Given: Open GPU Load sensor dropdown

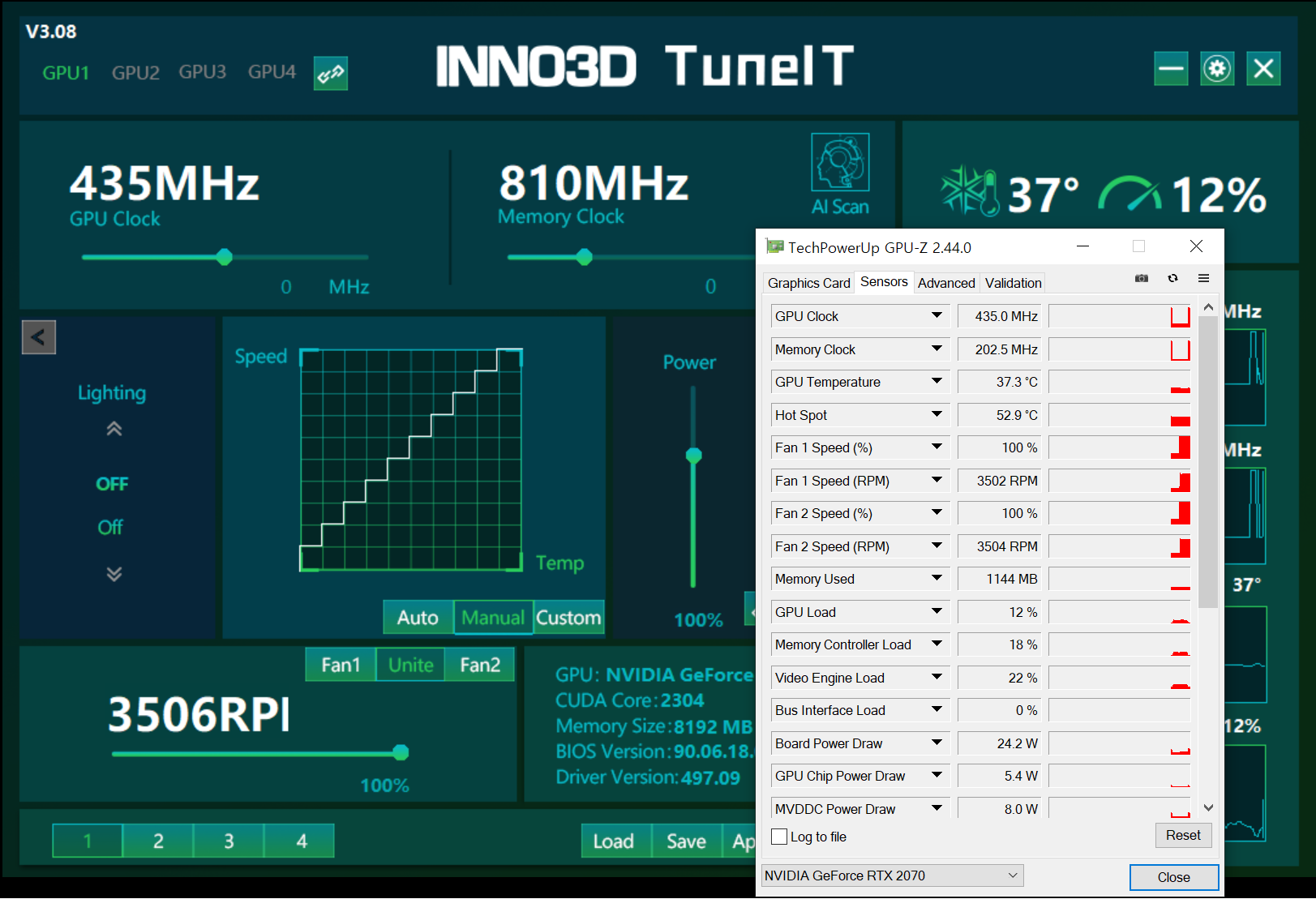Looking at the screenshot, I should pos(937,612).
